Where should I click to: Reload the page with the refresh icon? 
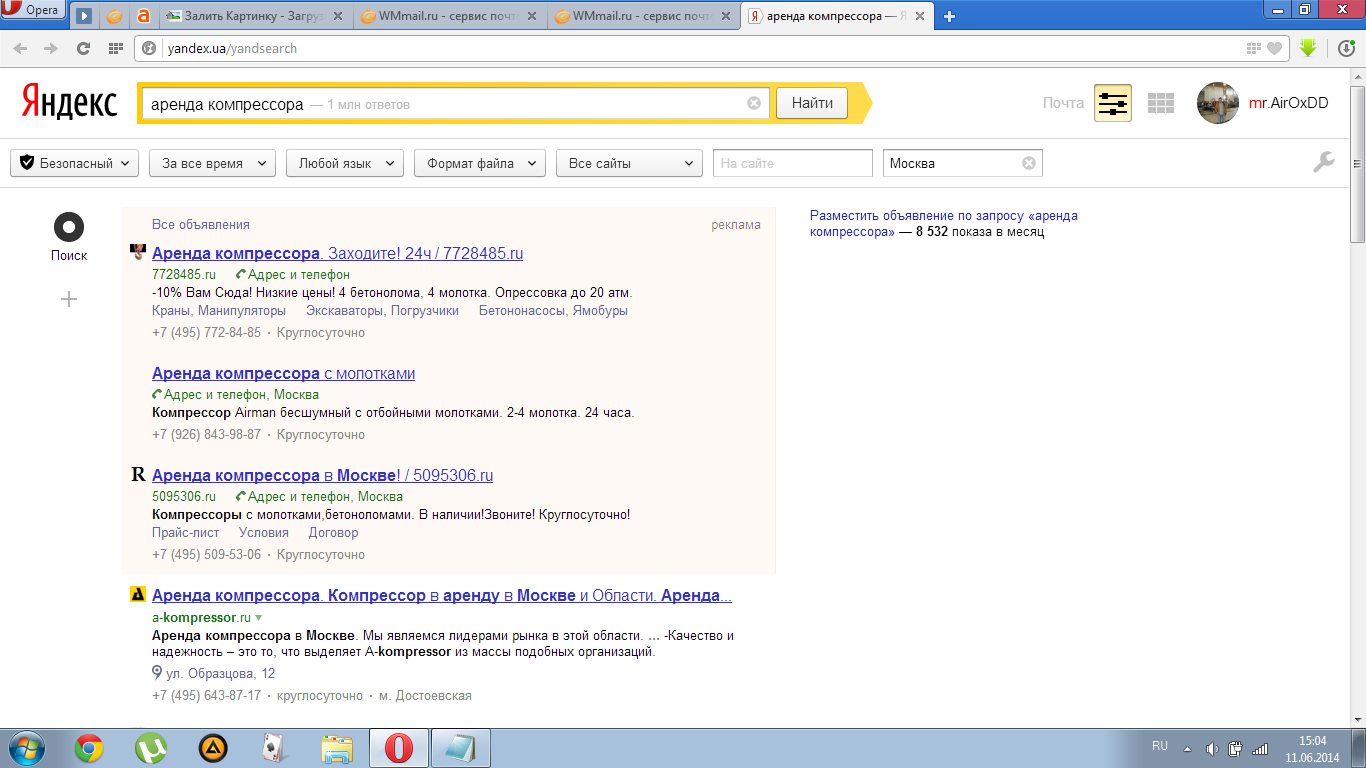(x=84, y=48)
